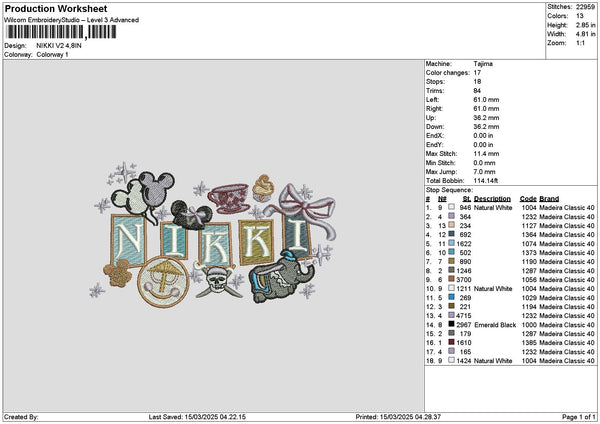The width and height of the screenshot is (600, 424).
Task: Select the Up value 36.2 mm
Action: pyautogui.click(x=486, y=118)
